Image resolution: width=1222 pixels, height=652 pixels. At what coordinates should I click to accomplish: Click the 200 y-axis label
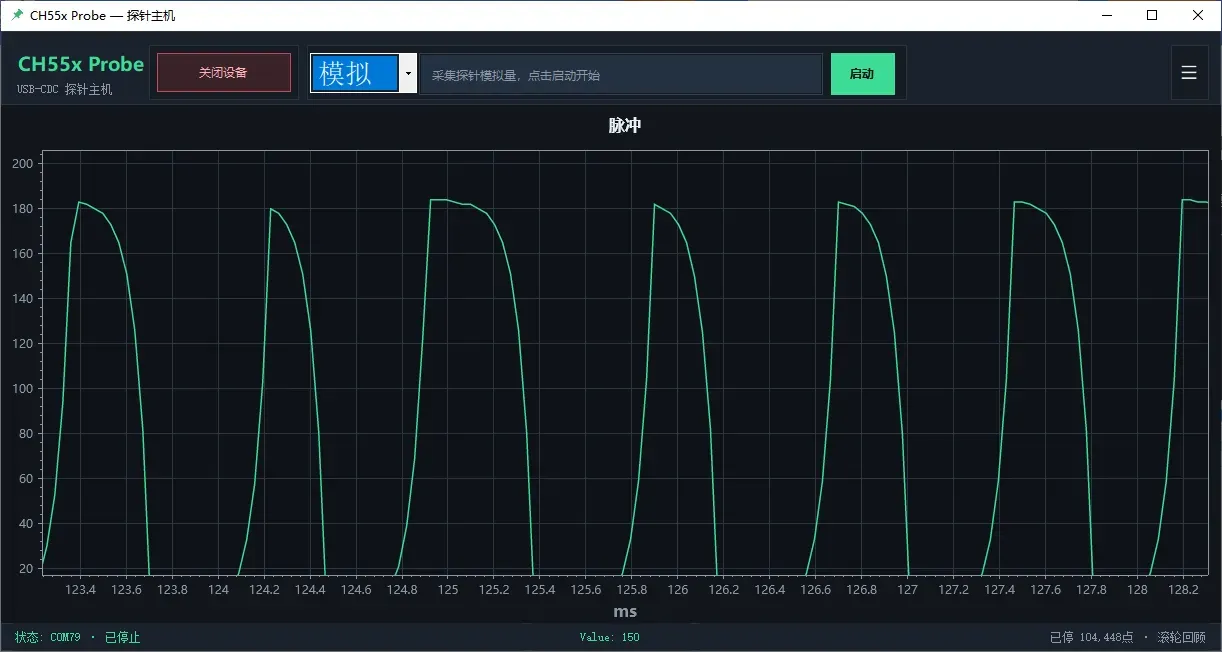23,164
